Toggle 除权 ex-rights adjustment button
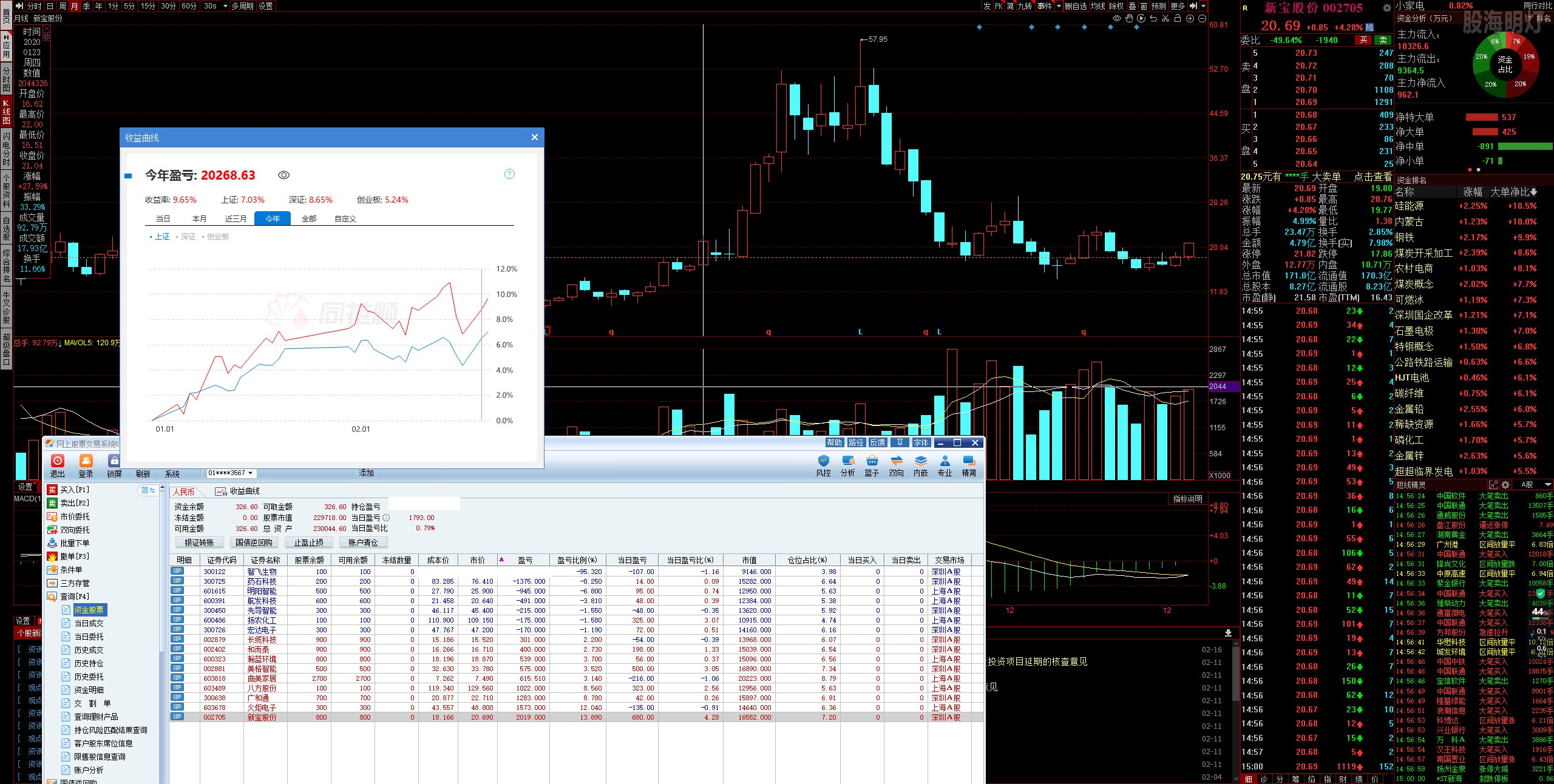This screenshot has height=784, width=1554. tap(1116, 6)
